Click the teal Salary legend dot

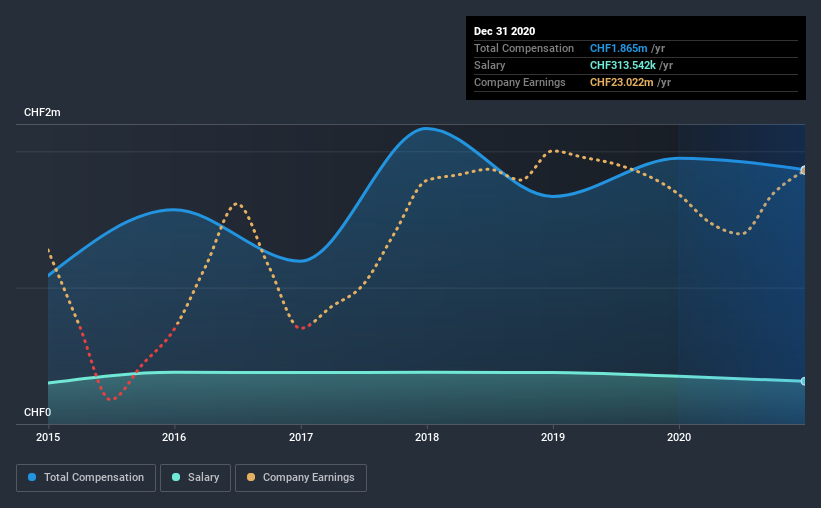[x=176, y=477]
